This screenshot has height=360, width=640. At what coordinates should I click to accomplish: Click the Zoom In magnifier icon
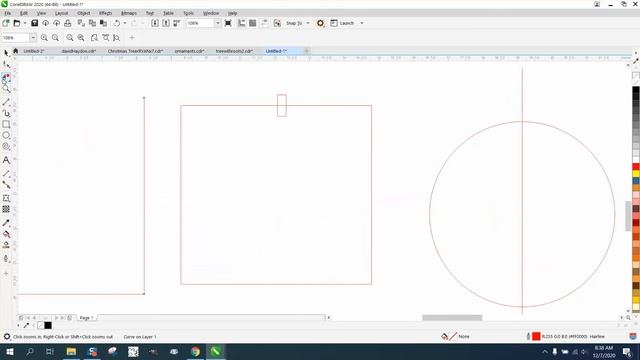click(44, 38)
